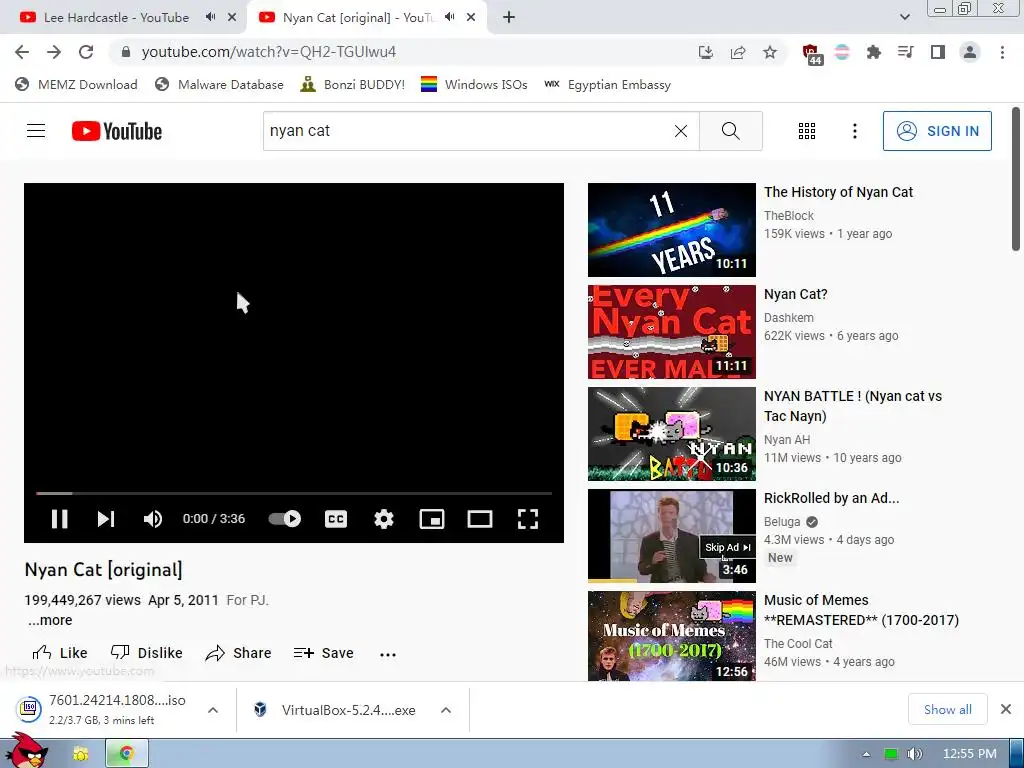Expand options for VirtualBox exe download

click(446, 710)
